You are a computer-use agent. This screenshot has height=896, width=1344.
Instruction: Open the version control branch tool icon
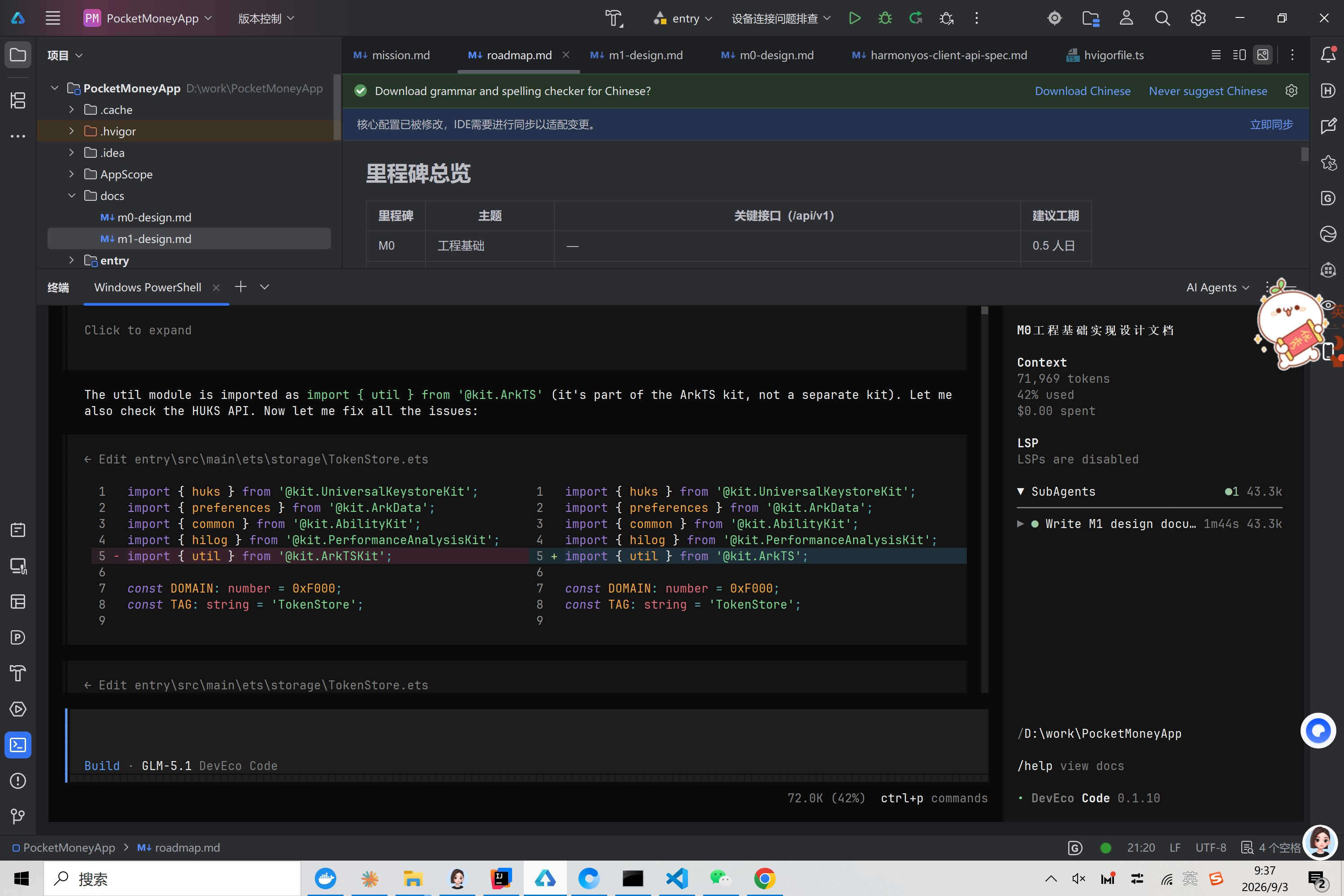point(18,817)
